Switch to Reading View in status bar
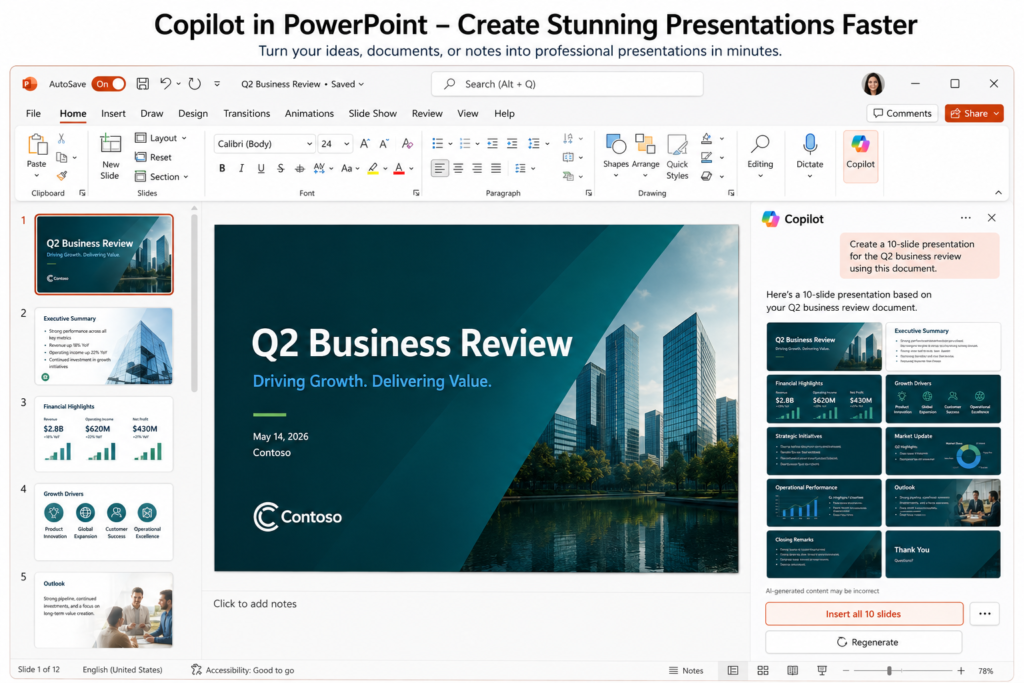The width and height of the screenshot is (1024, 683). pos(792,671)
